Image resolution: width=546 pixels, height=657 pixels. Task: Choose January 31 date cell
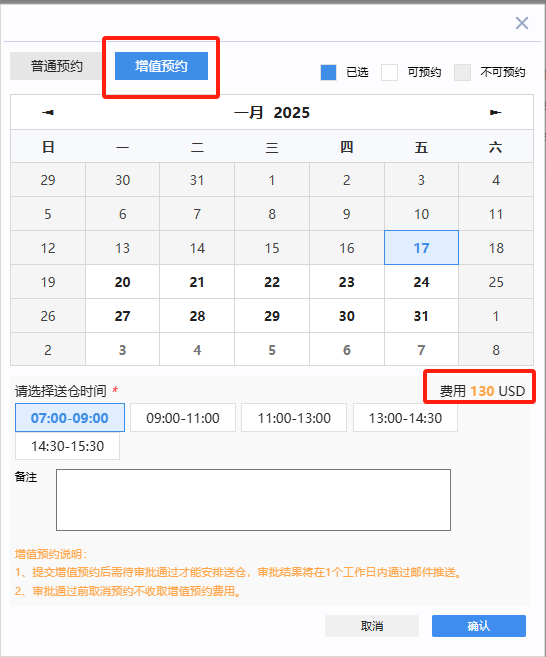click(x=421, y=316)
